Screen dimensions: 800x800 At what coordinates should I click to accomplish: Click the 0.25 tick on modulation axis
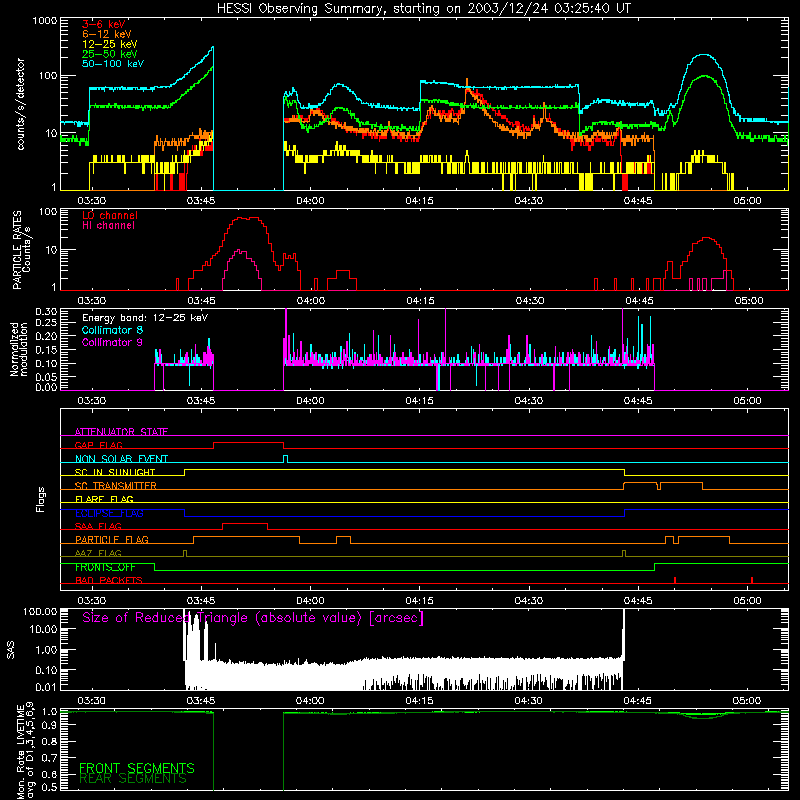[x=46, y=323]
